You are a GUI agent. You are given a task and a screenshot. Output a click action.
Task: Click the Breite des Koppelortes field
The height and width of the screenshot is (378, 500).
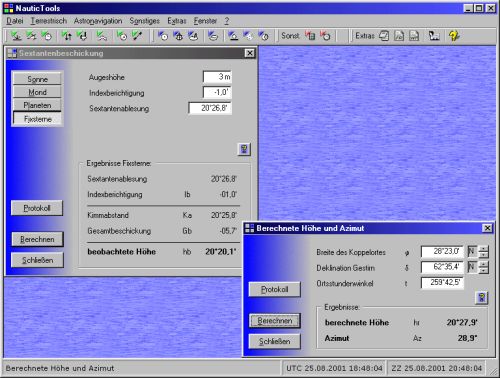(442, 251)
